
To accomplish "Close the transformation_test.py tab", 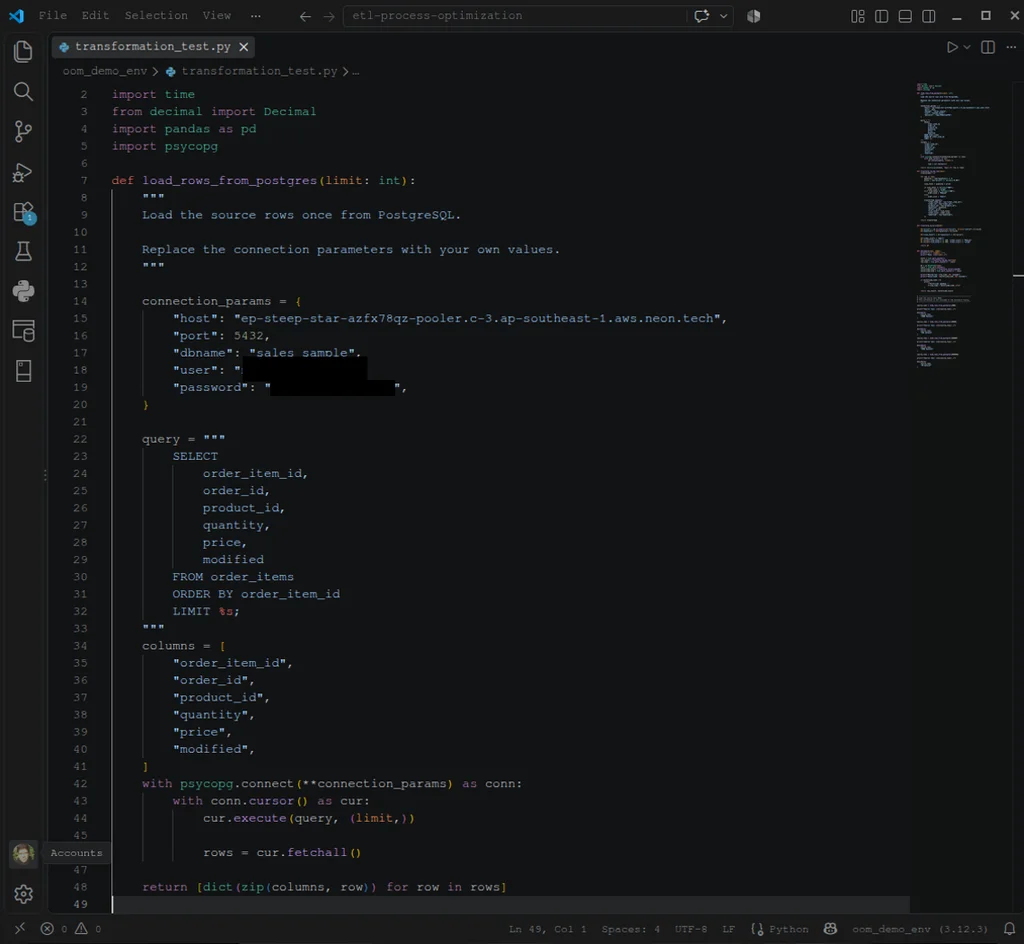I will pos(244,47).
